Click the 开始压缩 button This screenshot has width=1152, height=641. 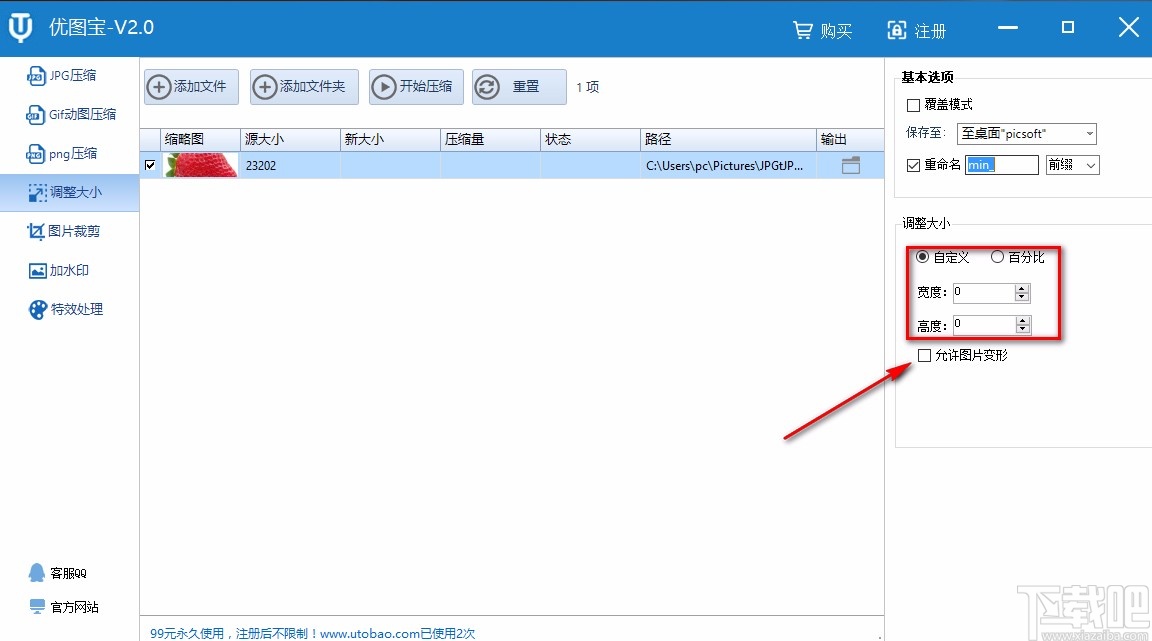pyautogui.click(x=415, y=87)
